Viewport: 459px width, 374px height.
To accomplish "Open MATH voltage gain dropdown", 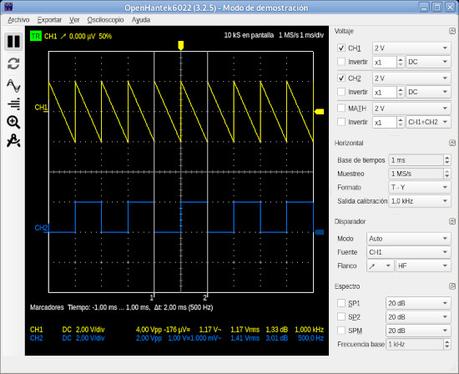I will (x=411, y=108).
